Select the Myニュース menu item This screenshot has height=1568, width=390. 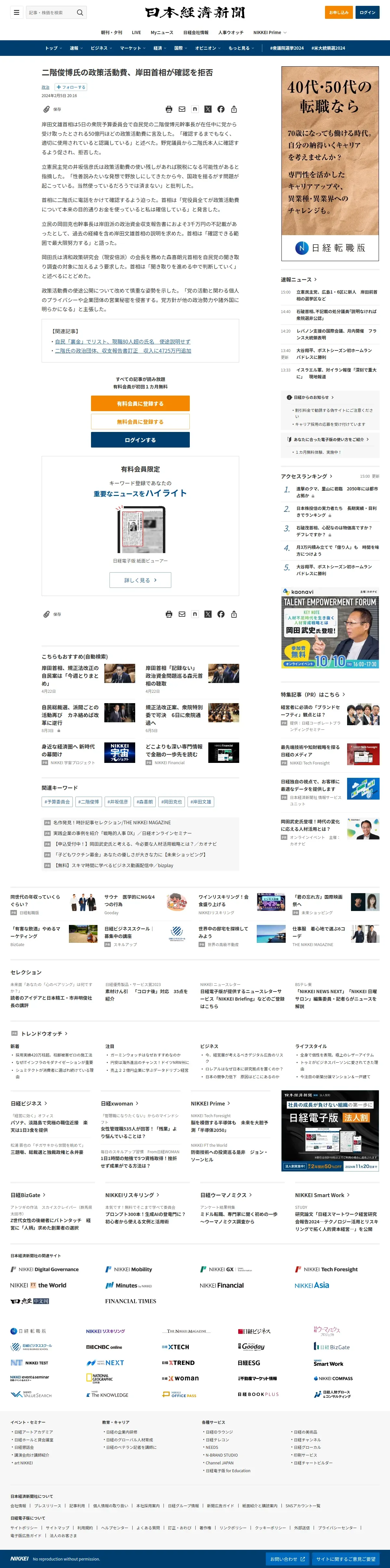coord(162,32)
